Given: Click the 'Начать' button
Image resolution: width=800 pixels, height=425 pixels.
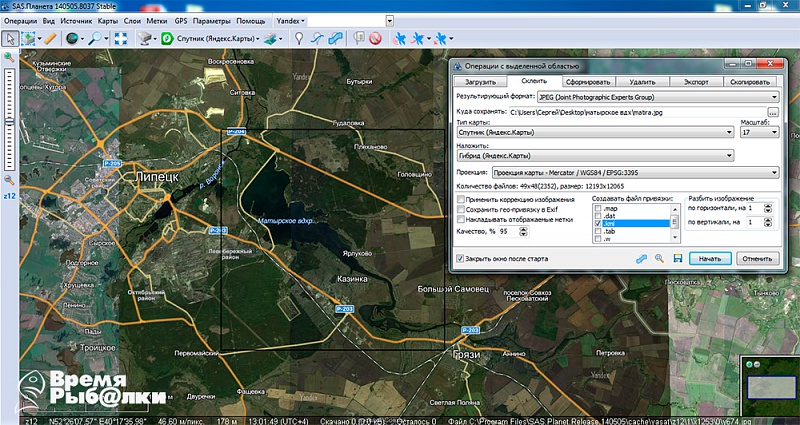Looking at the screenshot, I should (x=710, y=259).
